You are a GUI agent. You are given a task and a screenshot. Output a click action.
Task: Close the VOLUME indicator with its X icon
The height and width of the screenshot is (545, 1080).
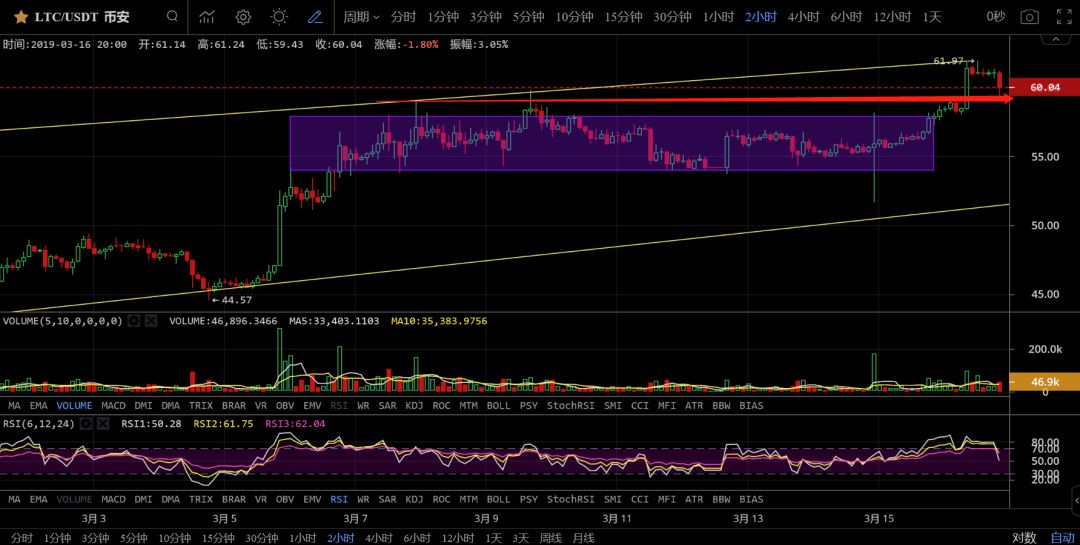coord(151,321)
